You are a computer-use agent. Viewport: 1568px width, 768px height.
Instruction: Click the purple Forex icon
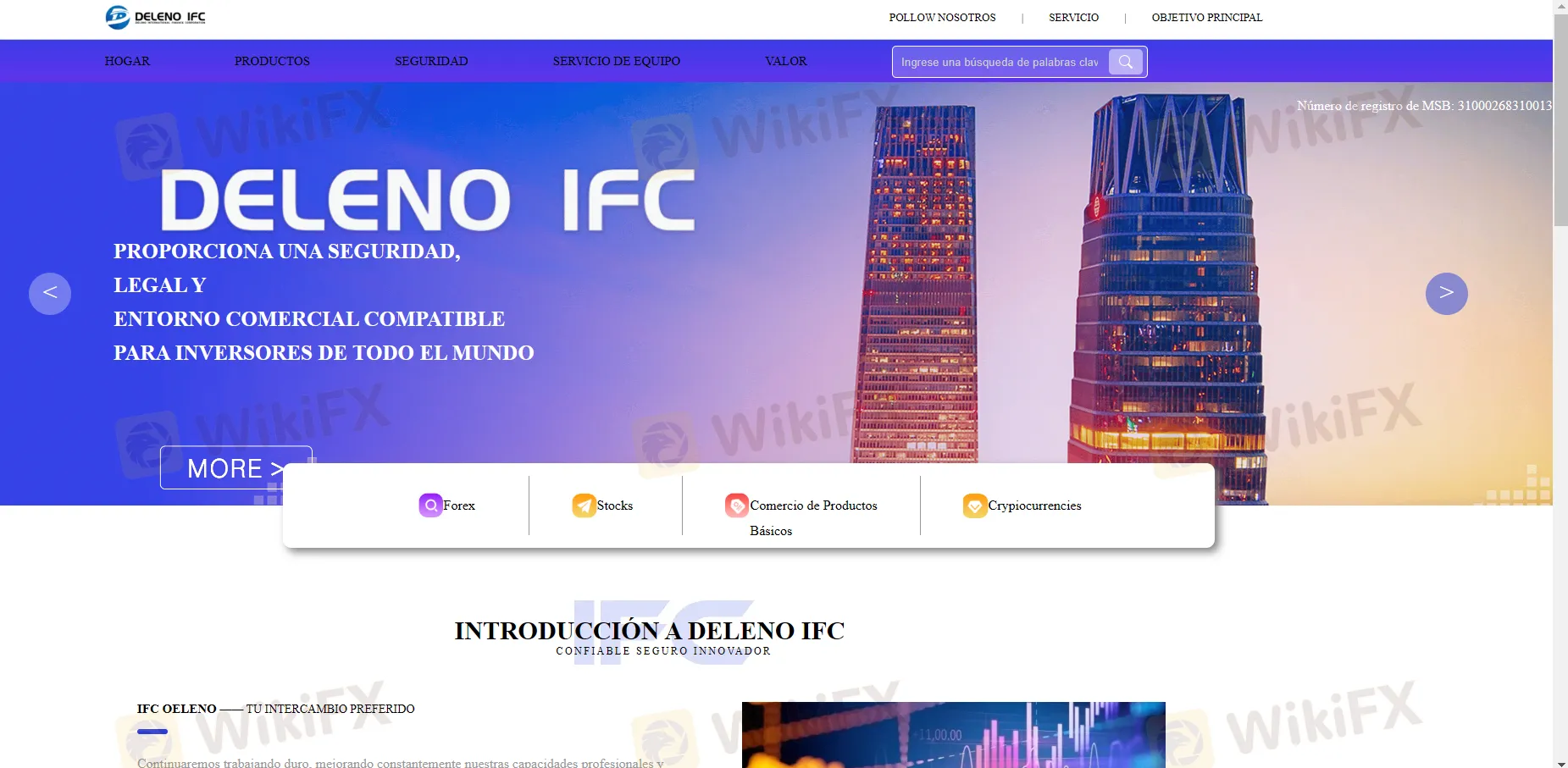pyautogui.click(x=430, y=506)
